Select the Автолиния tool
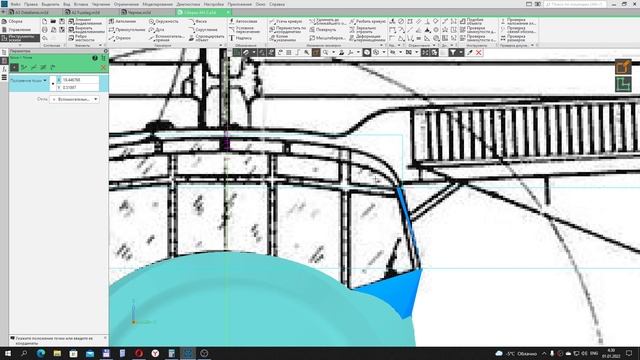This screenshot has height=360, width=640. click(122, 21)
